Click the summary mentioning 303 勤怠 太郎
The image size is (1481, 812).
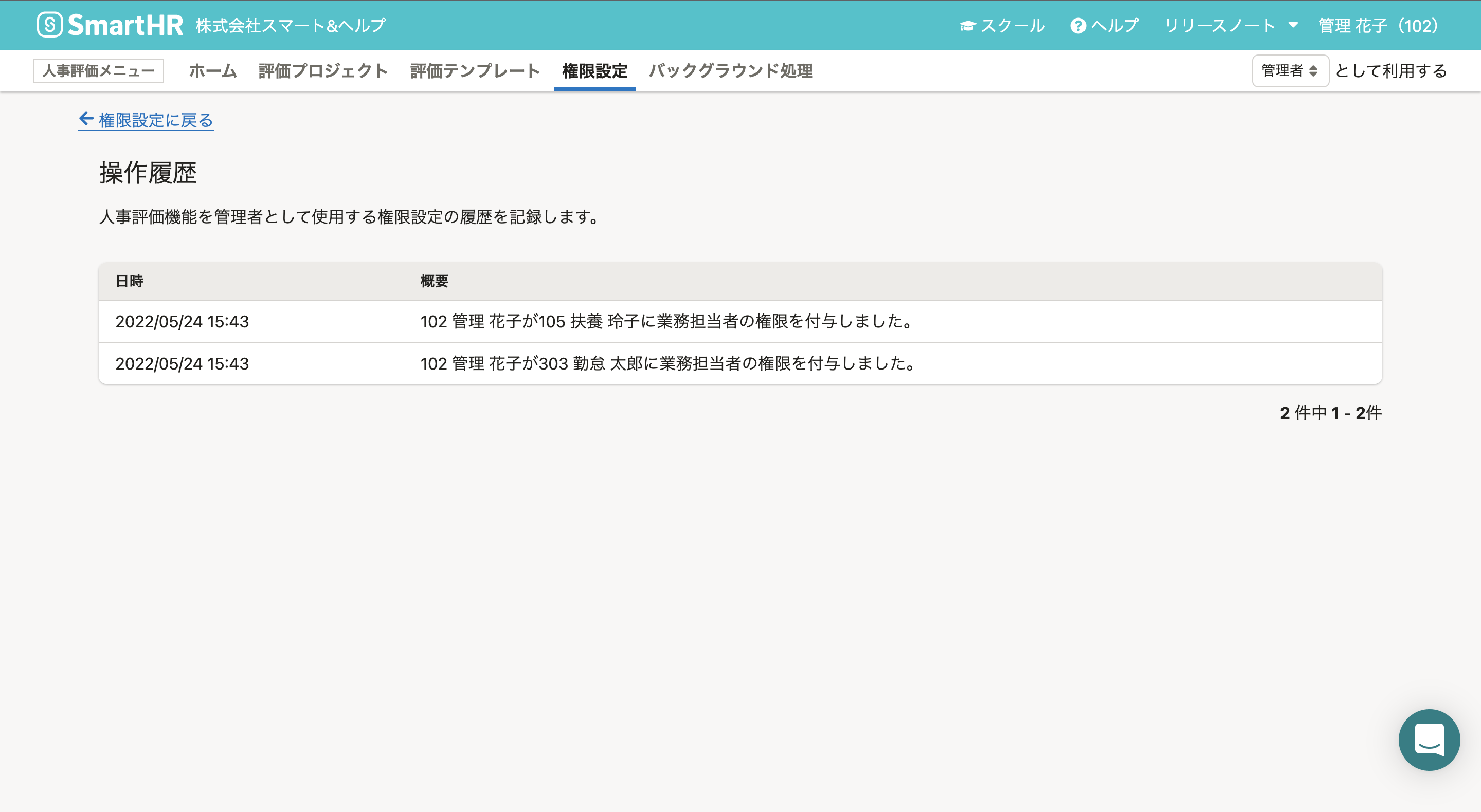(x=669, y=364)
